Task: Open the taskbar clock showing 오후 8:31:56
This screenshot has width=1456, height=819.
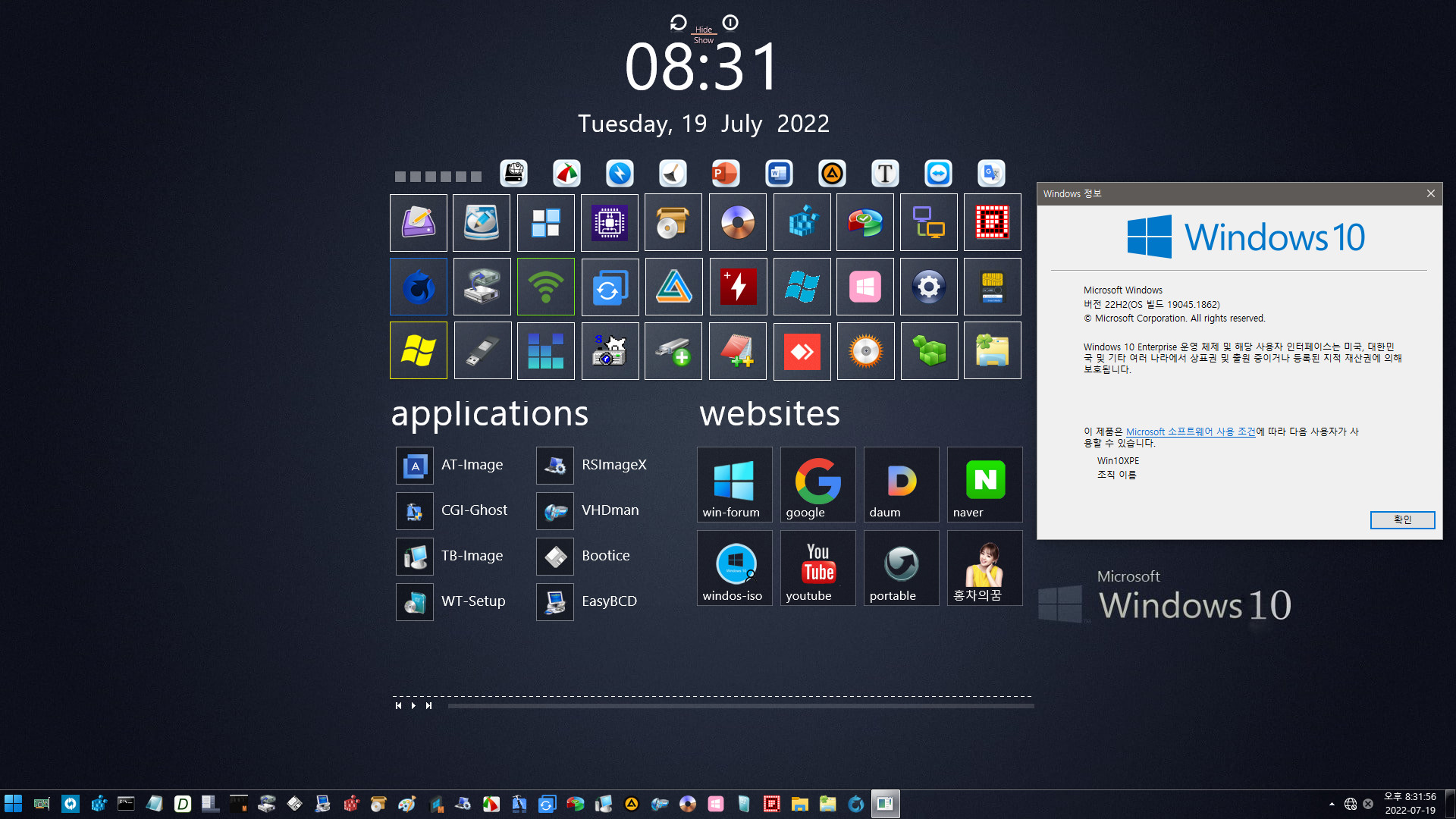Action: tap(1410, 804)
